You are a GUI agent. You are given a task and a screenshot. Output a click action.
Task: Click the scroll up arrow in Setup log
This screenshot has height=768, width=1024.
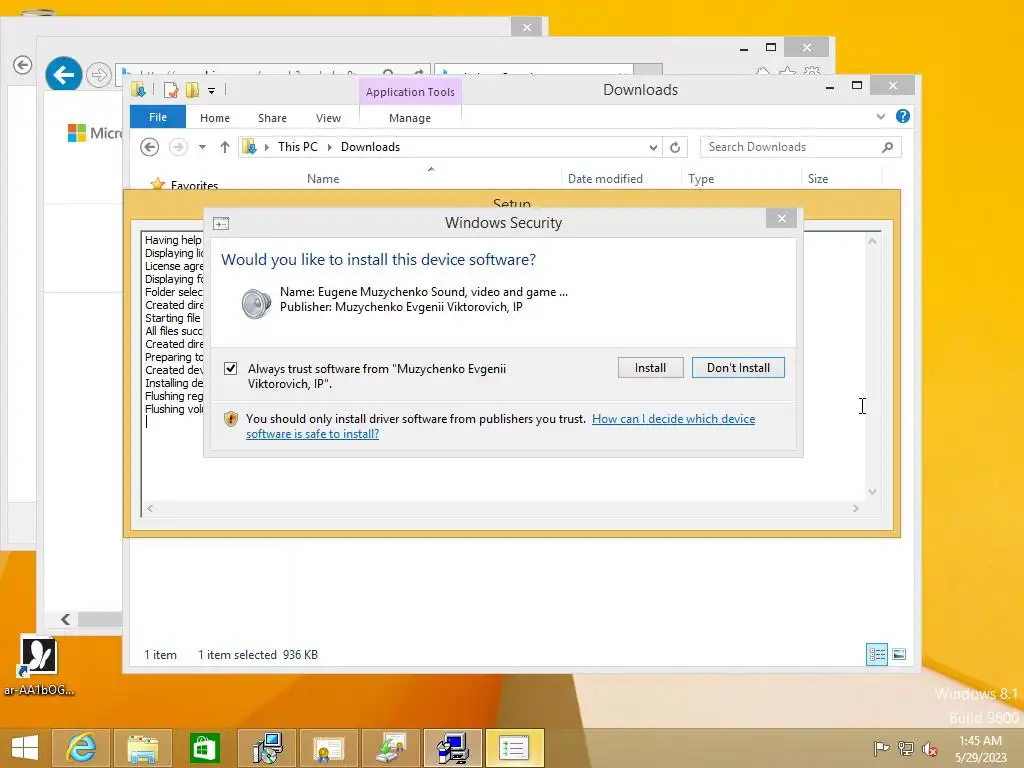click(x=872, y=241)
